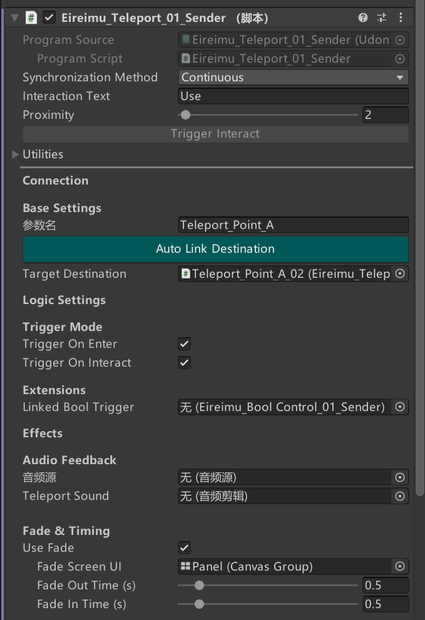The width and height of the screenshot is (425, 620).
Task: Toggle the Use Fade checkbox
Action: coord(184,548)
